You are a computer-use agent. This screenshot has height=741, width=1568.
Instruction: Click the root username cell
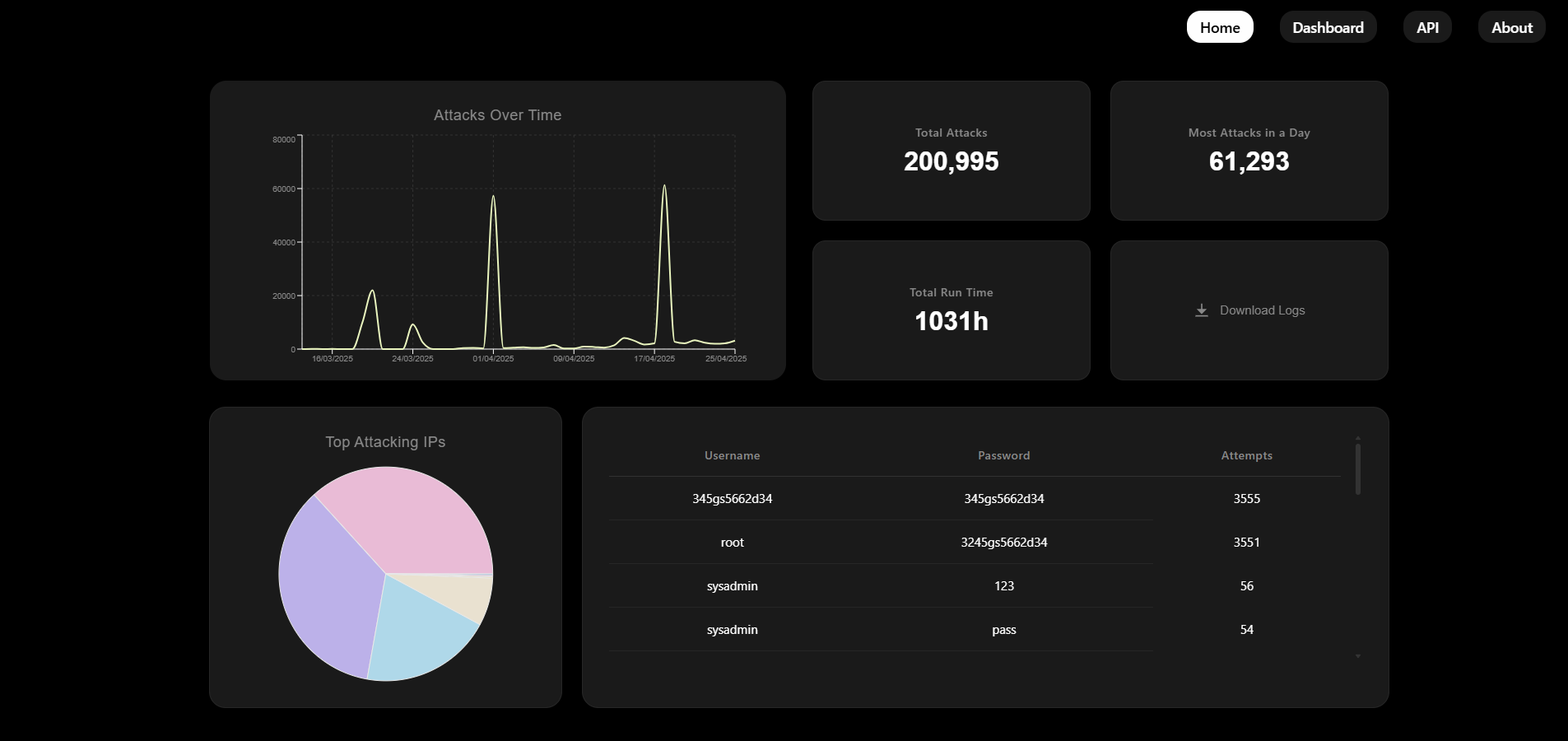point(732,543)
